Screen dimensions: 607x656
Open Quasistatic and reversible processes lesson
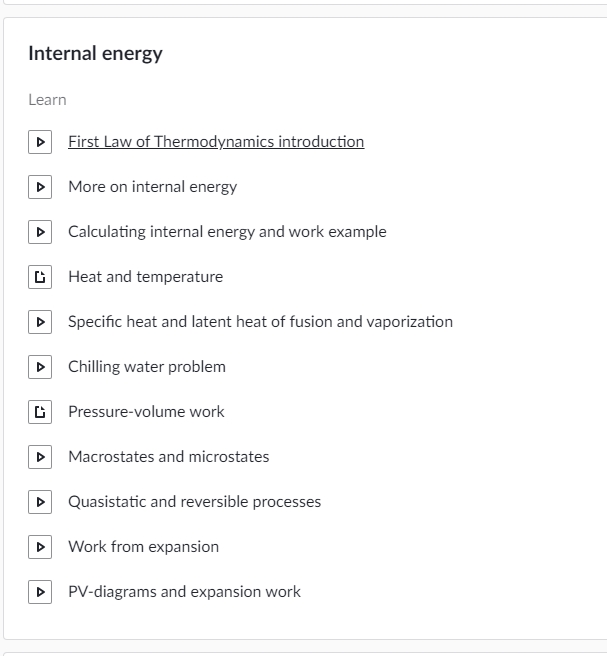pyautogui.click(x=195, y=502)
